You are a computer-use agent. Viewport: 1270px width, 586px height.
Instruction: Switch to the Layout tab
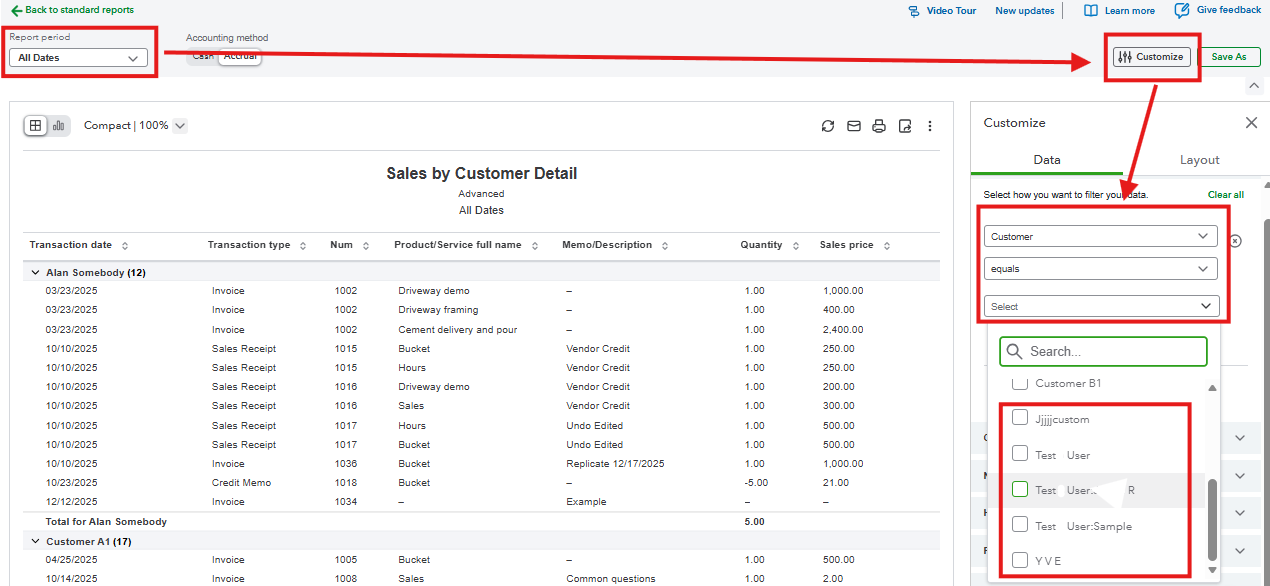pos(1199,160)
